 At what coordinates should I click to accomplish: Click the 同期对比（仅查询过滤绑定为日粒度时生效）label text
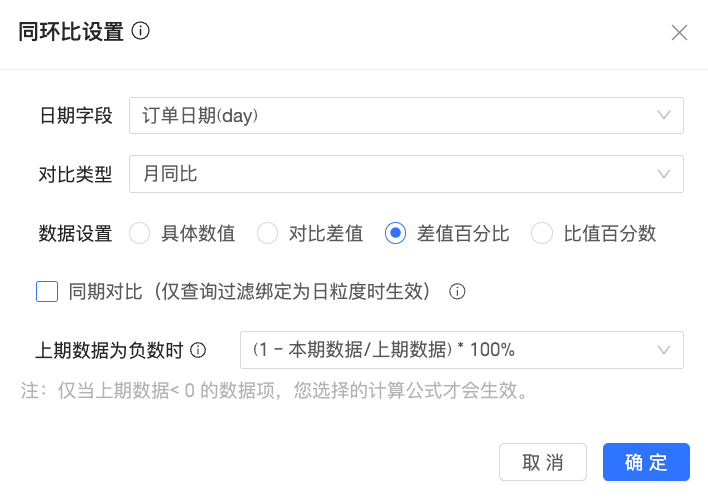pyautogui.click(x=249, y=291)
